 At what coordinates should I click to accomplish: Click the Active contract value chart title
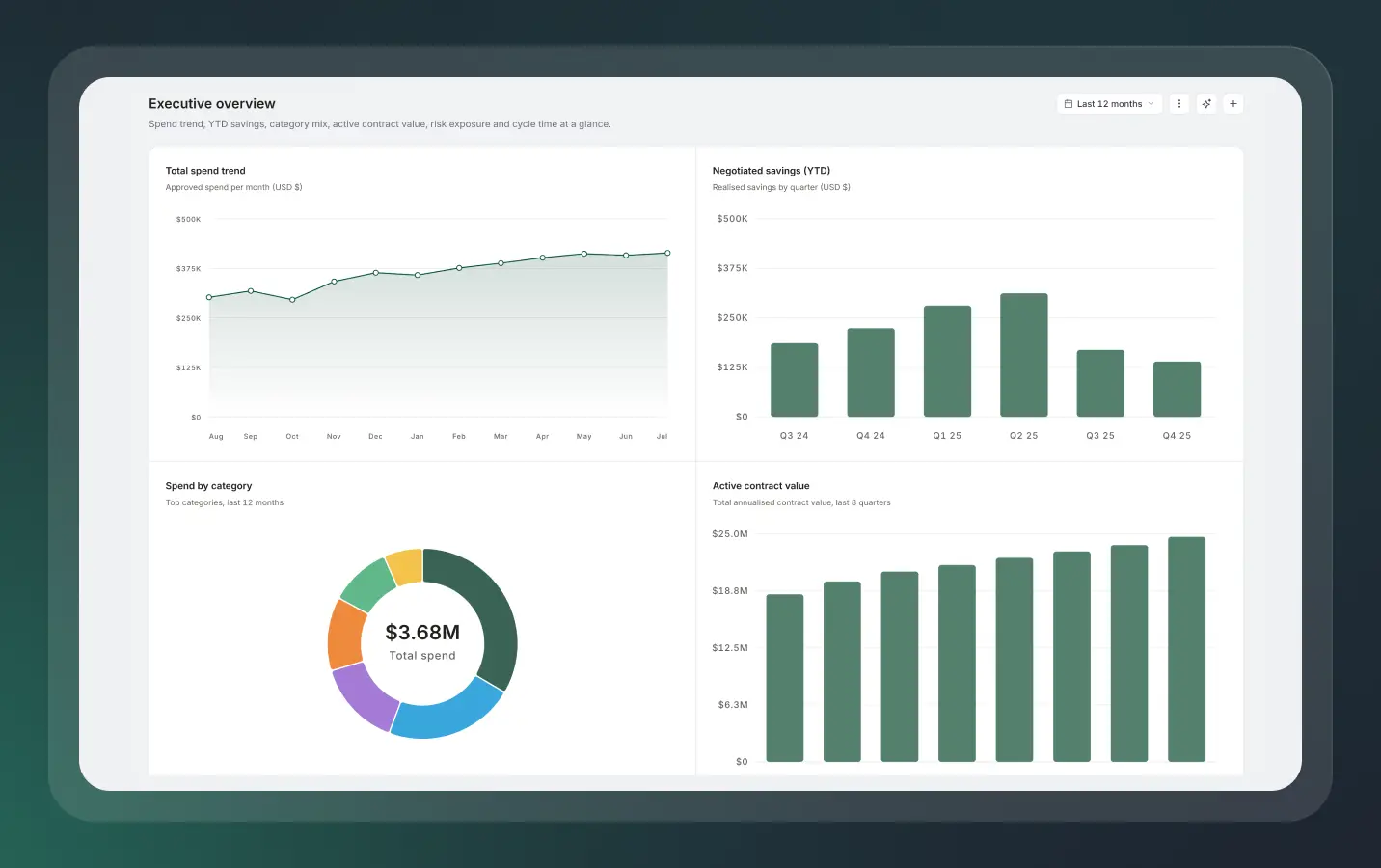point(761,486)
